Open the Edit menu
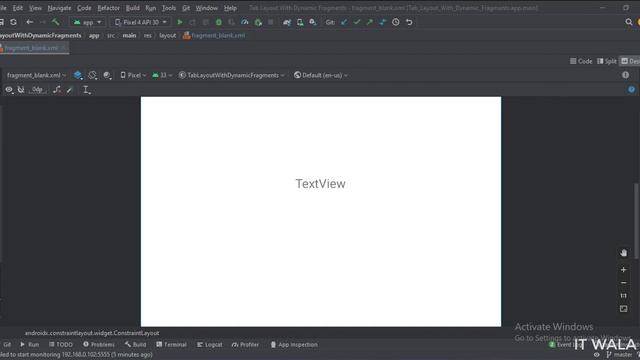Image resolution: width=640 pixels, height=360 pixels. tap(18, 8)
